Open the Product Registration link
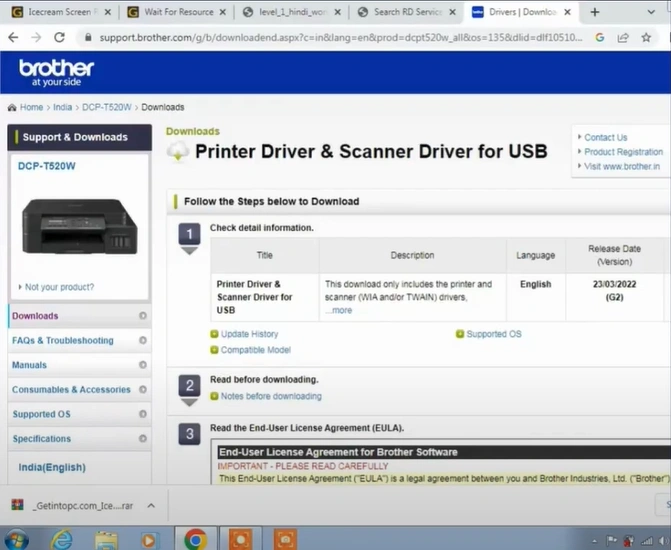The width and height of the screenshot is (671, 550). pyautogui.click(x=623, y=152)
